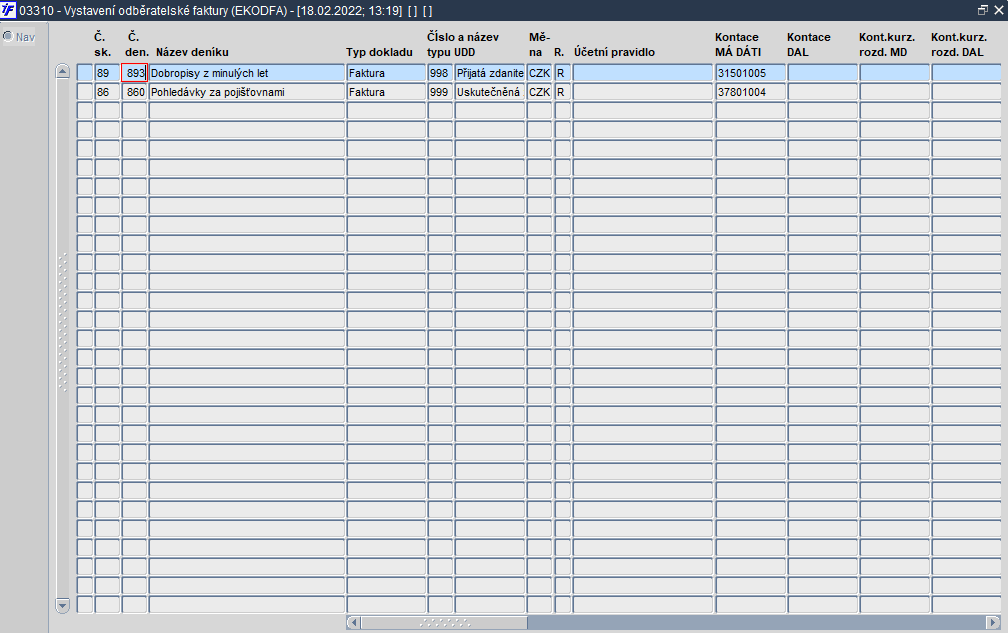Click the horizontal scrollbar right arrow

[993, 622]
